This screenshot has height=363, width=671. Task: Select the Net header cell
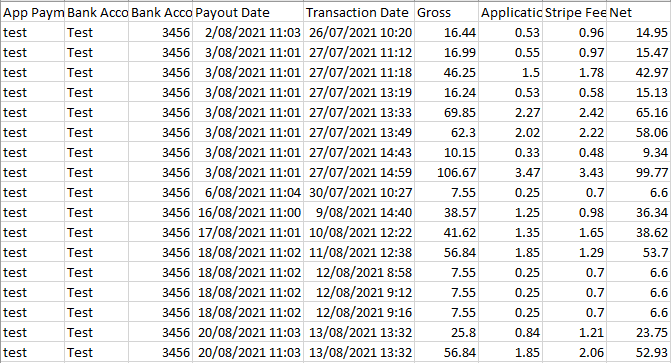coord(638,12)
